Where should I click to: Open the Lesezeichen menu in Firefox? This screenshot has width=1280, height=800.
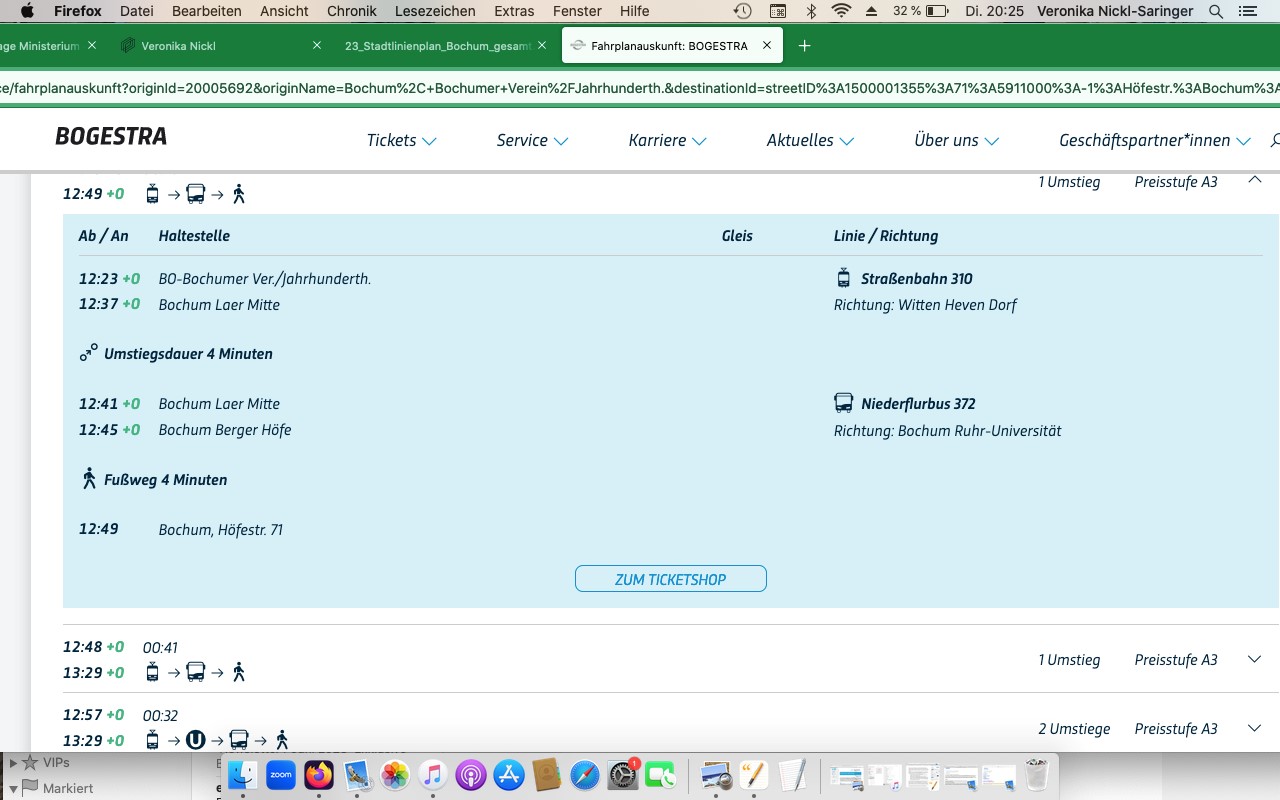pyautogui.click(x=434, y=11)
